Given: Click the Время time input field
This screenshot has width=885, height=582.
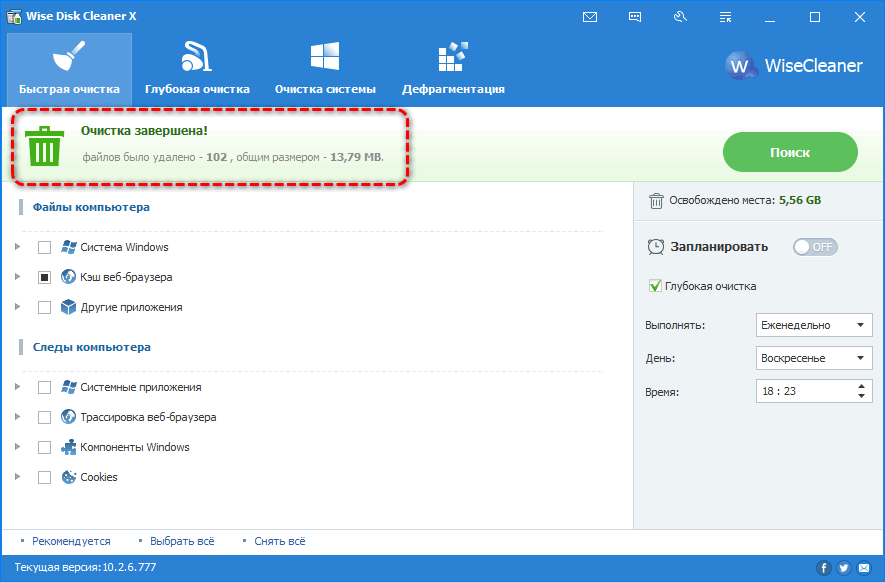Looking at the screenshot, I should [x=800, y=391].
